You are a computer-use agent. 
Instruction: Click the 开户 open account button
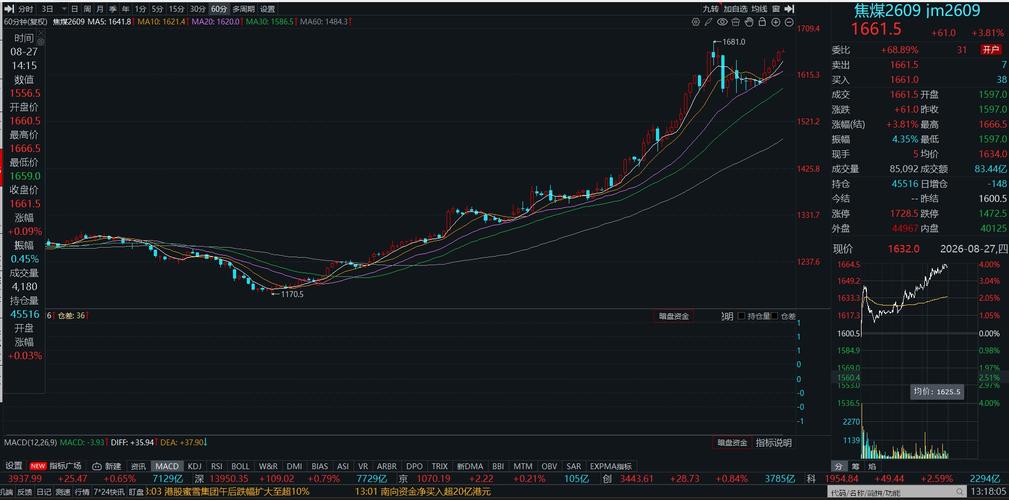click(988, 50)
